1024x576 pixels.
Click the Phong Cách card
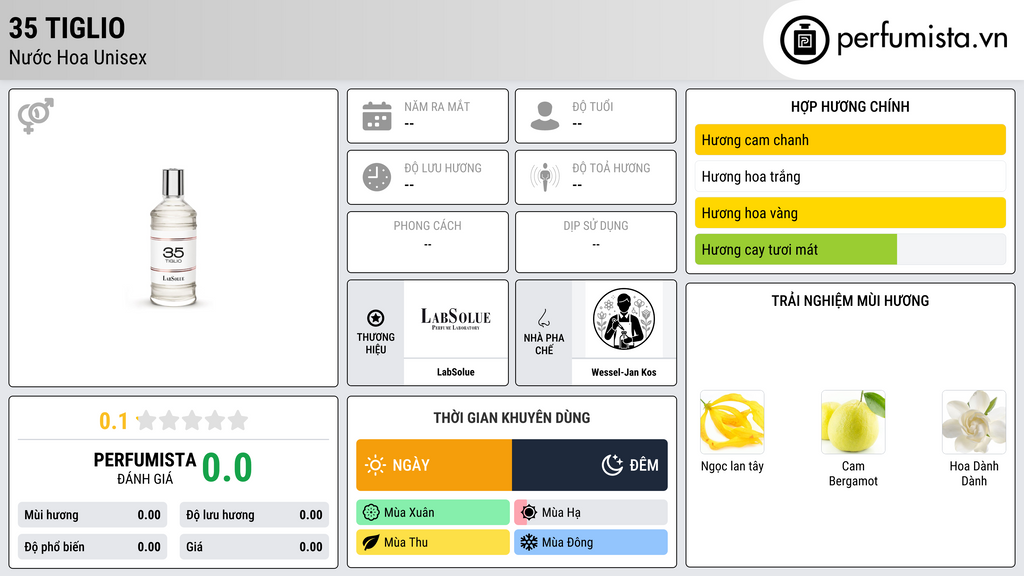[428, 242]
